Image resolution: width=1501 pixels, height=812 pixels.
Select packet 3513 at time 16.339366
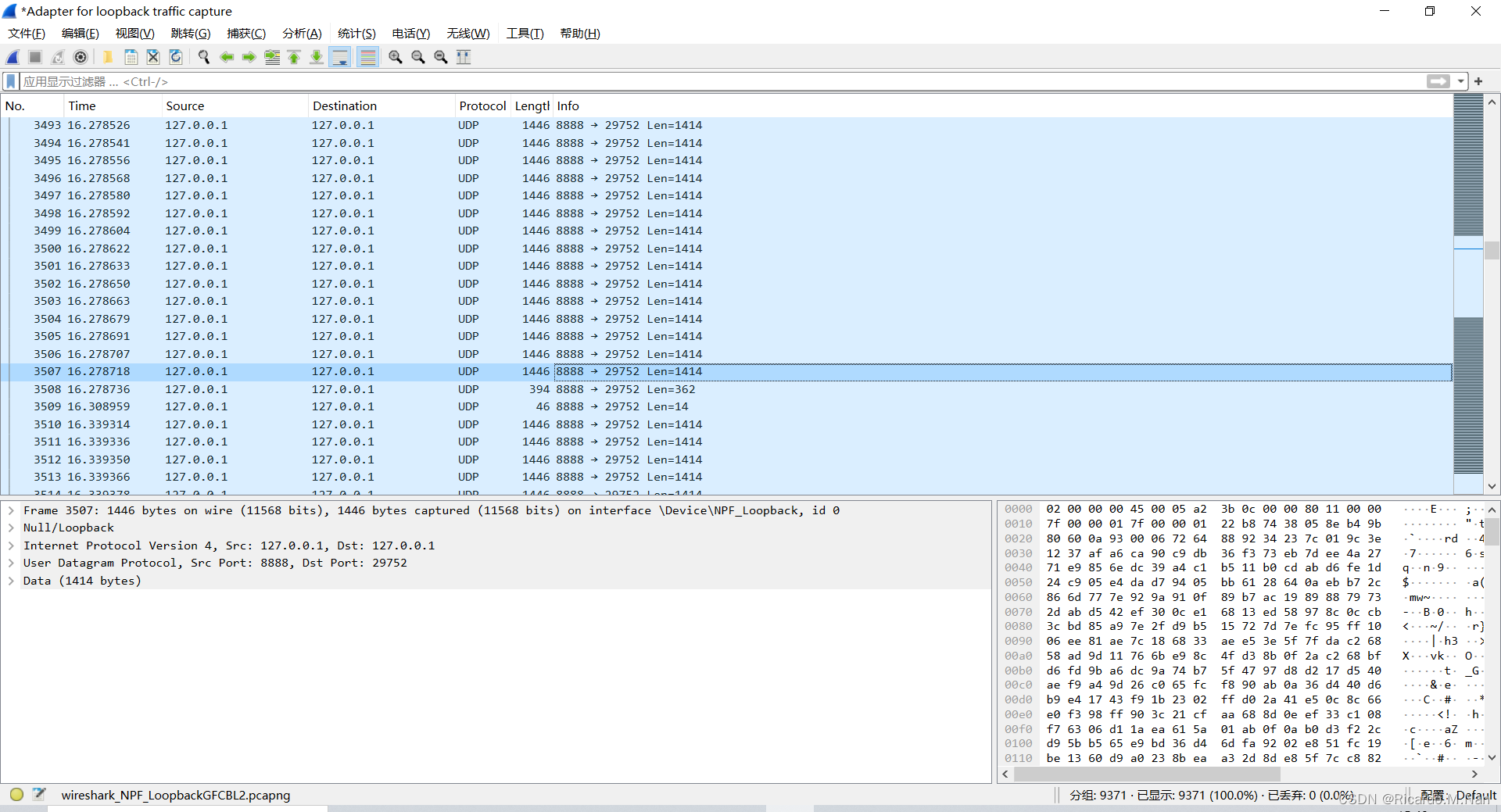coord(727,477)
